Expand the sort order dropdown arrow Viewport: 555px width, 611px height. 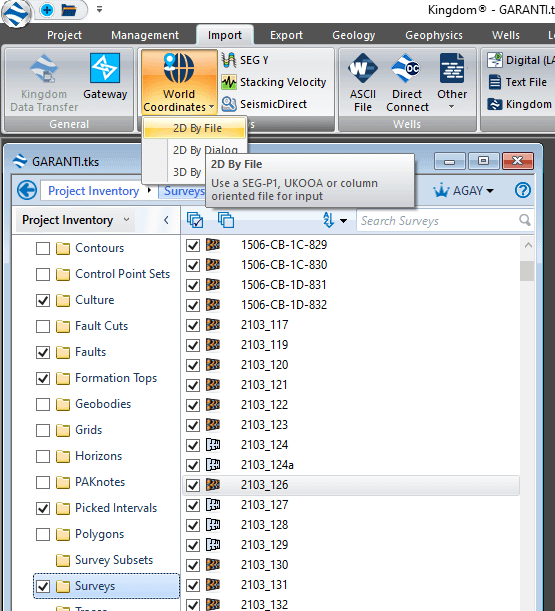pyautogui.click(x=343, y=221)
